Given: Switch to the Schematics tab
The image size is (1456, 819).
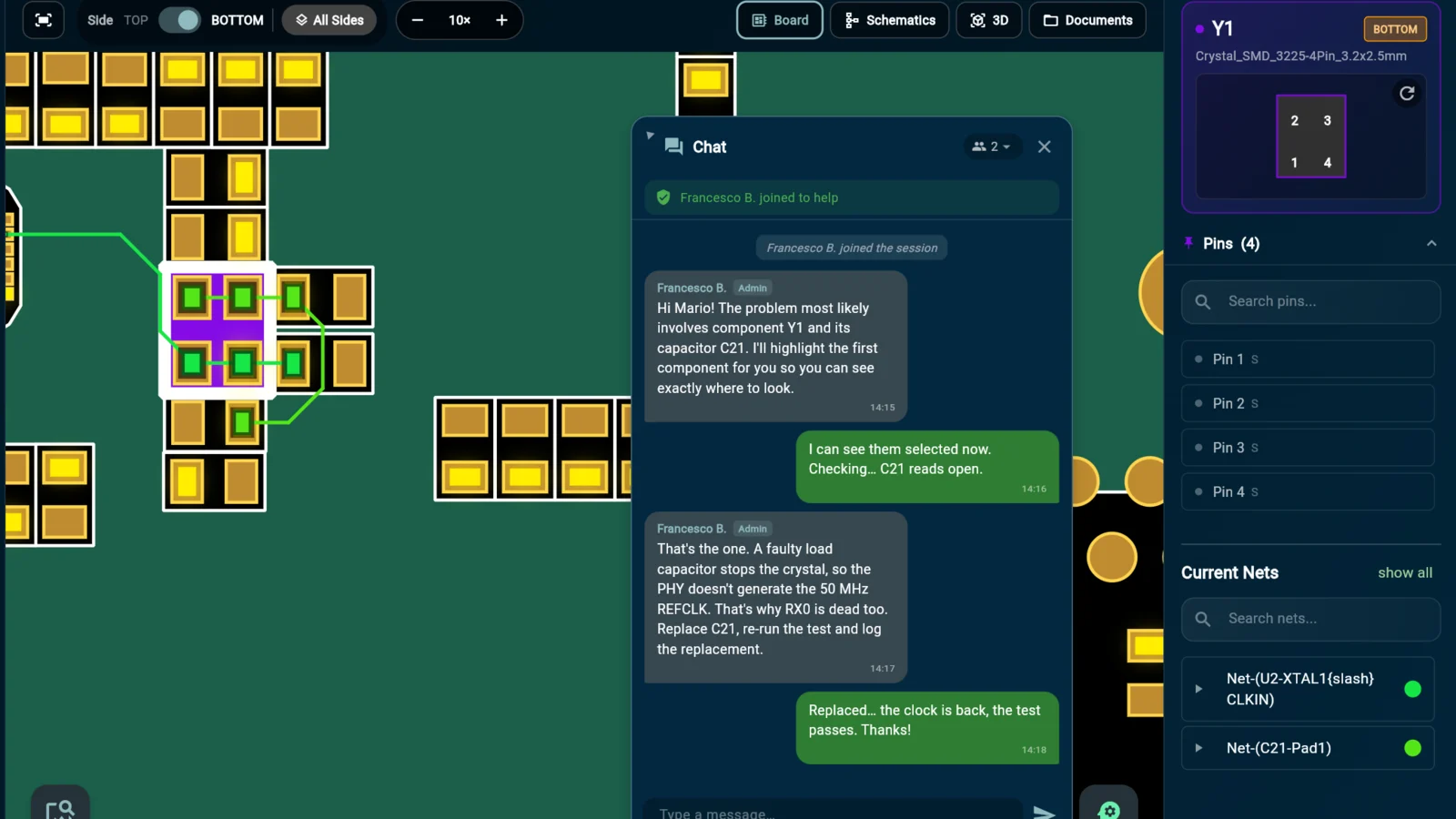Looking at the screenshot, I should [890, 20].
